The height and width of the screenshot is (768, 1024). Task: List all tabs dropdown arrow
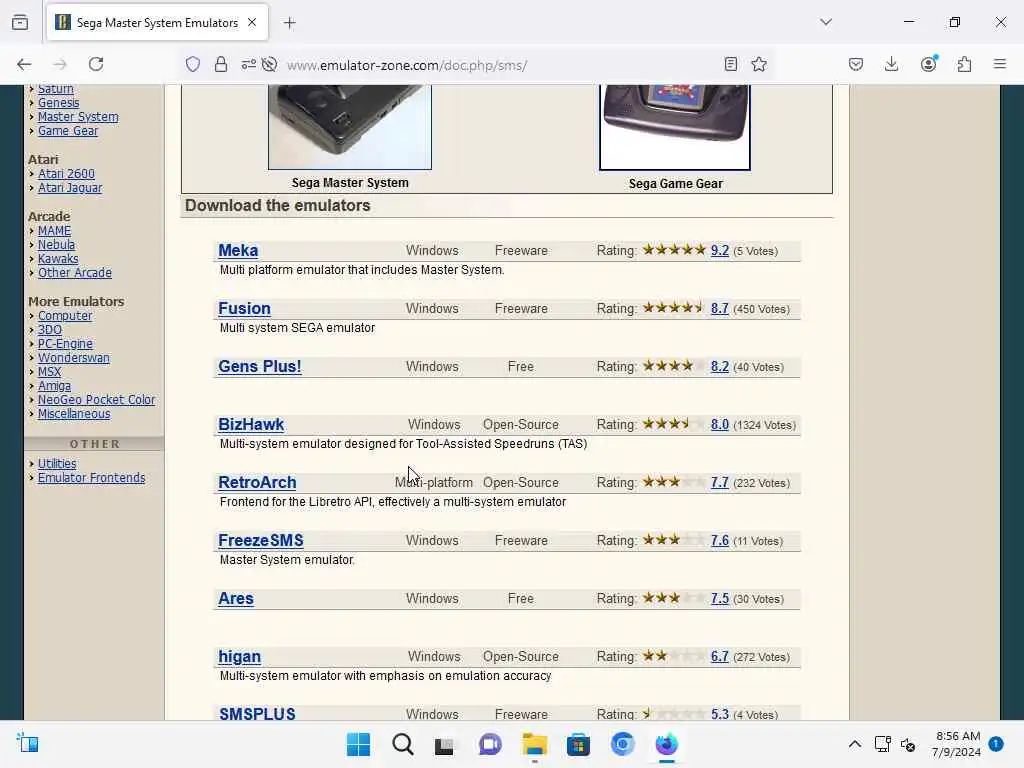[826, 22]
